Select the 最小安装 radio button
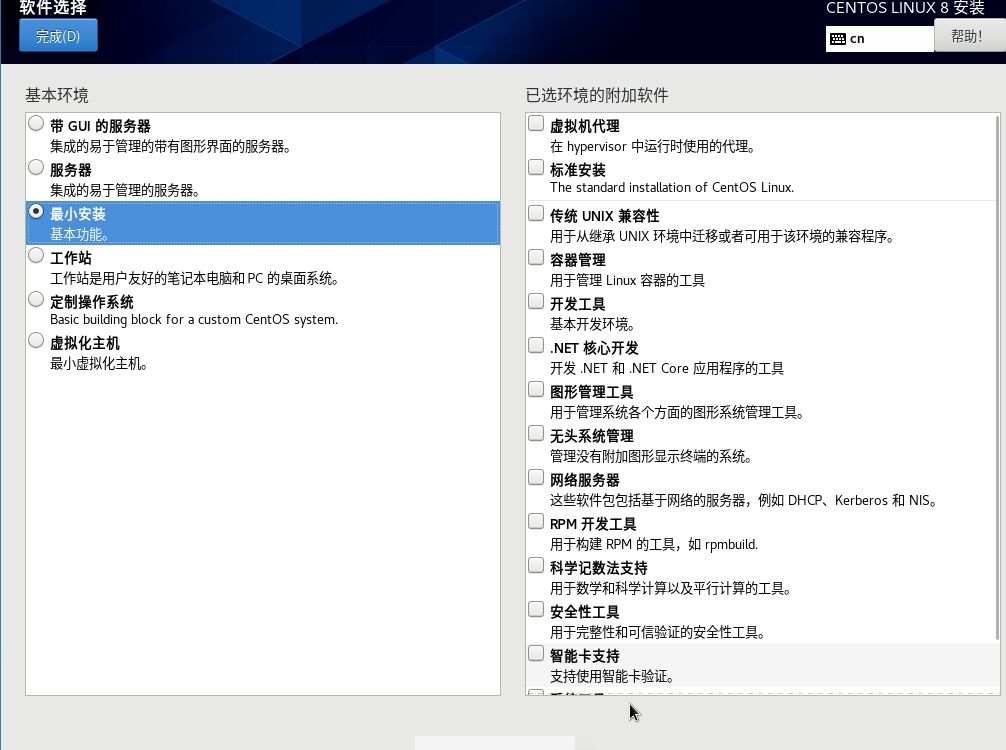Viewport: 1006px width, 750px height. pyautogui.click(x=37, y=212)
